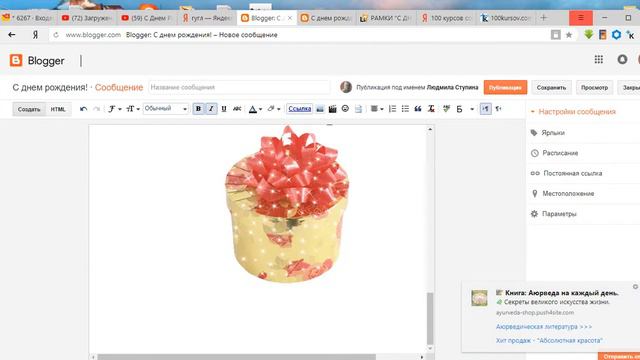Open the font size dropdown

coord(133,109)
